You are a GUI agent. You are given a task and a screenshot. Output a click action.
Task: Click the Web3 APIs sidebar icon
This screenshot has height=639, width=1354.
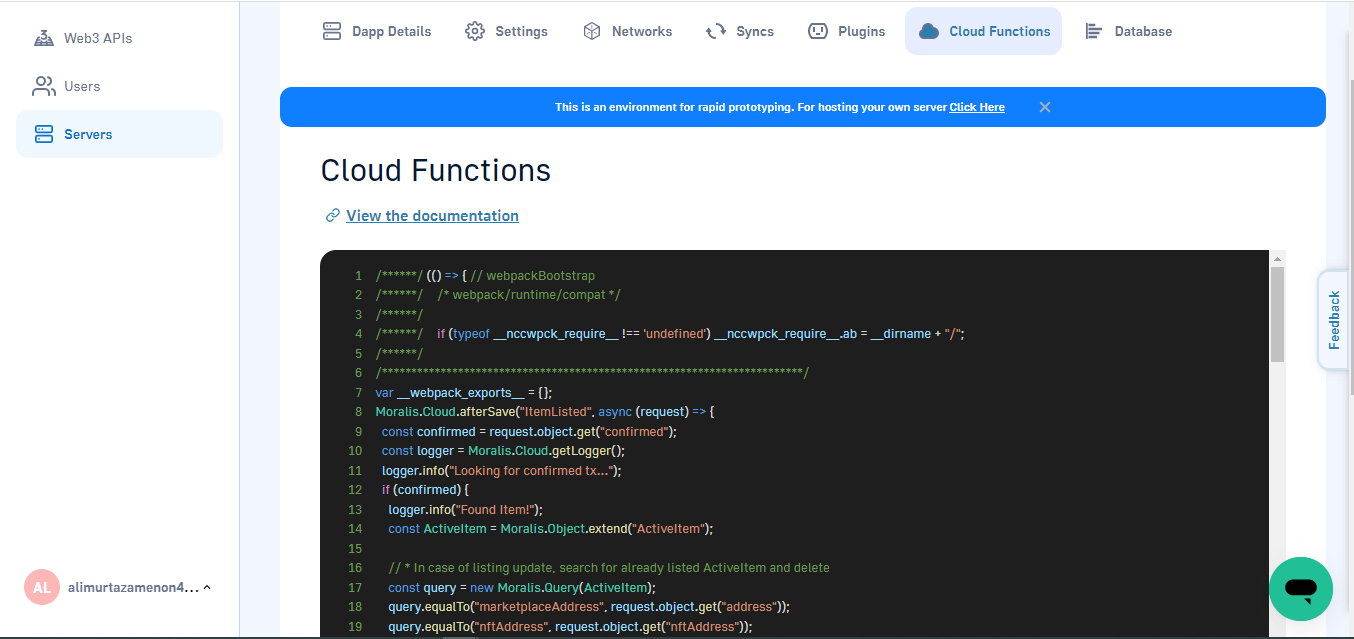[x=44, y=37]
